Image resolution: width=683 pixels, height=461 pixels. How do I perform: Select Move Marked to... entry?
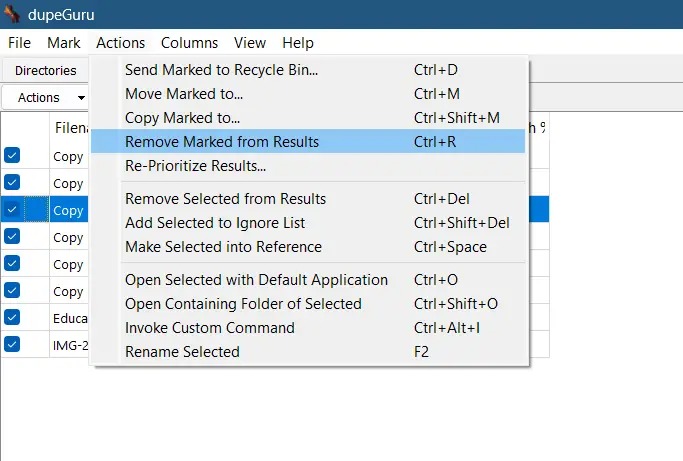308,94
